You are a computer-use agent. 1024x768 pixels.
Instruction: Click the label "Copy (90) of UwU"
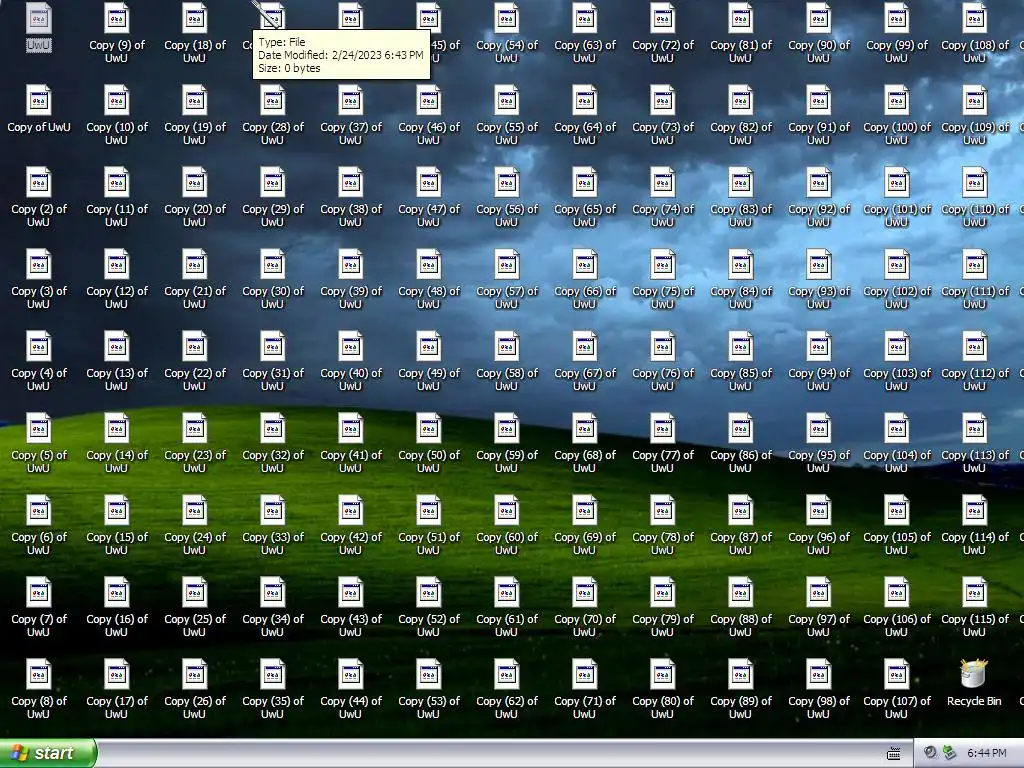tap(818, 52)
